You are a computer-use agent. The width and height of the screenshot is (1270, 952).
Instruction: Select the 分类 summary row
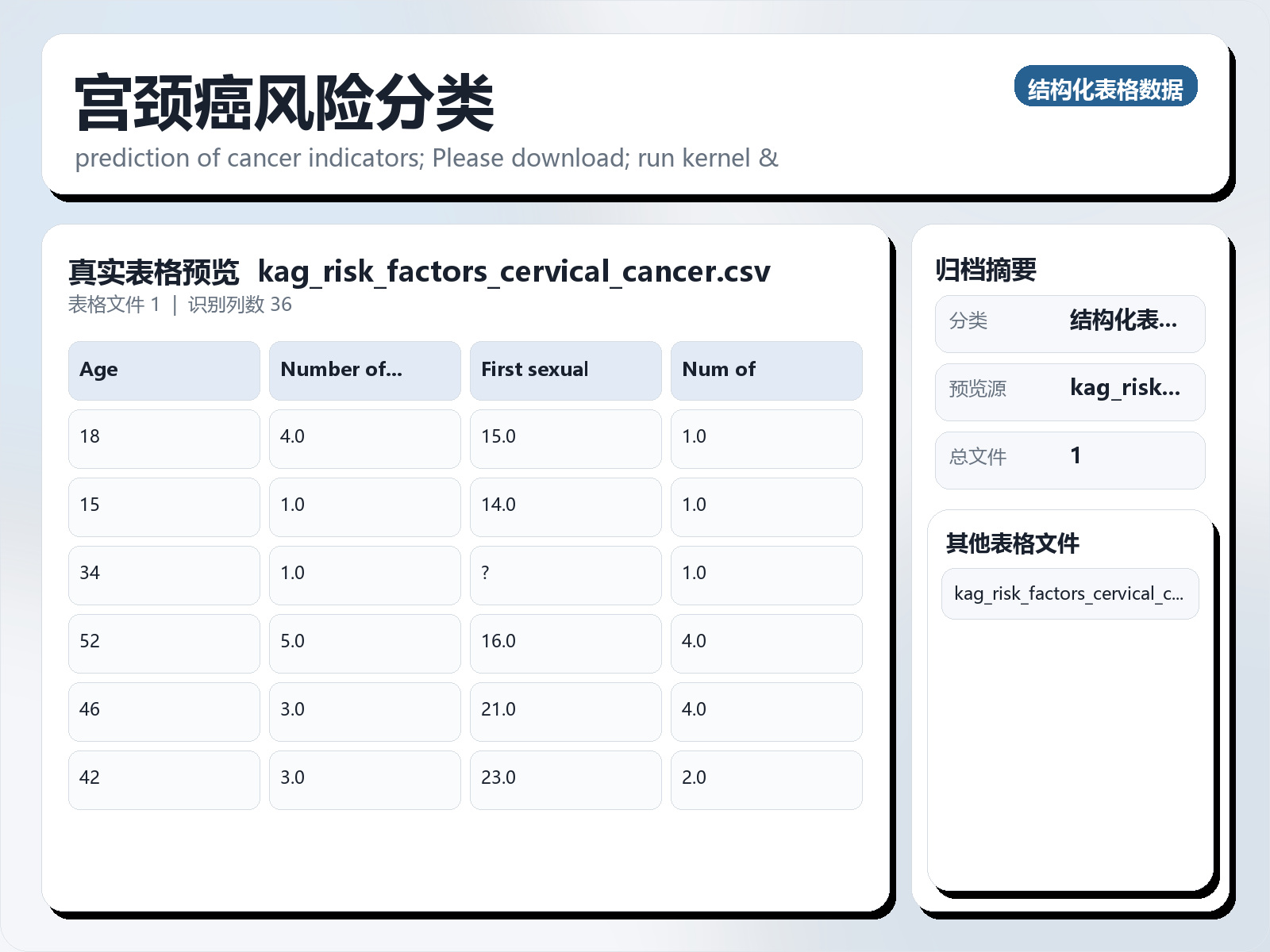1069,323
